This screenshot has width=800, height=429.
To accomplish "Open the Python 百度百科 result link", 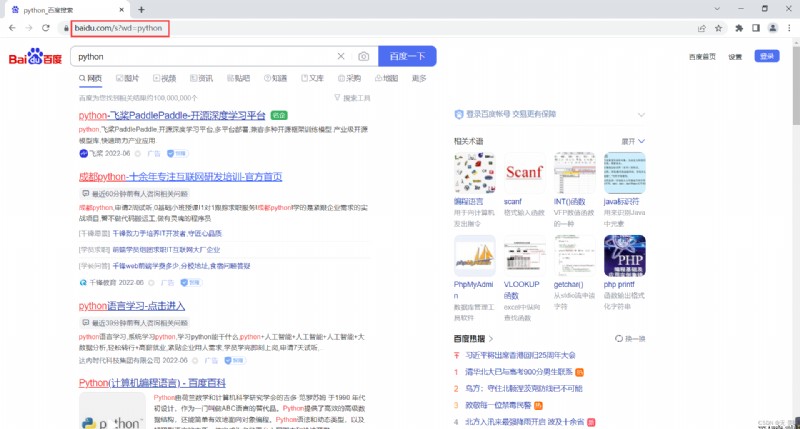I will (152, 383).
